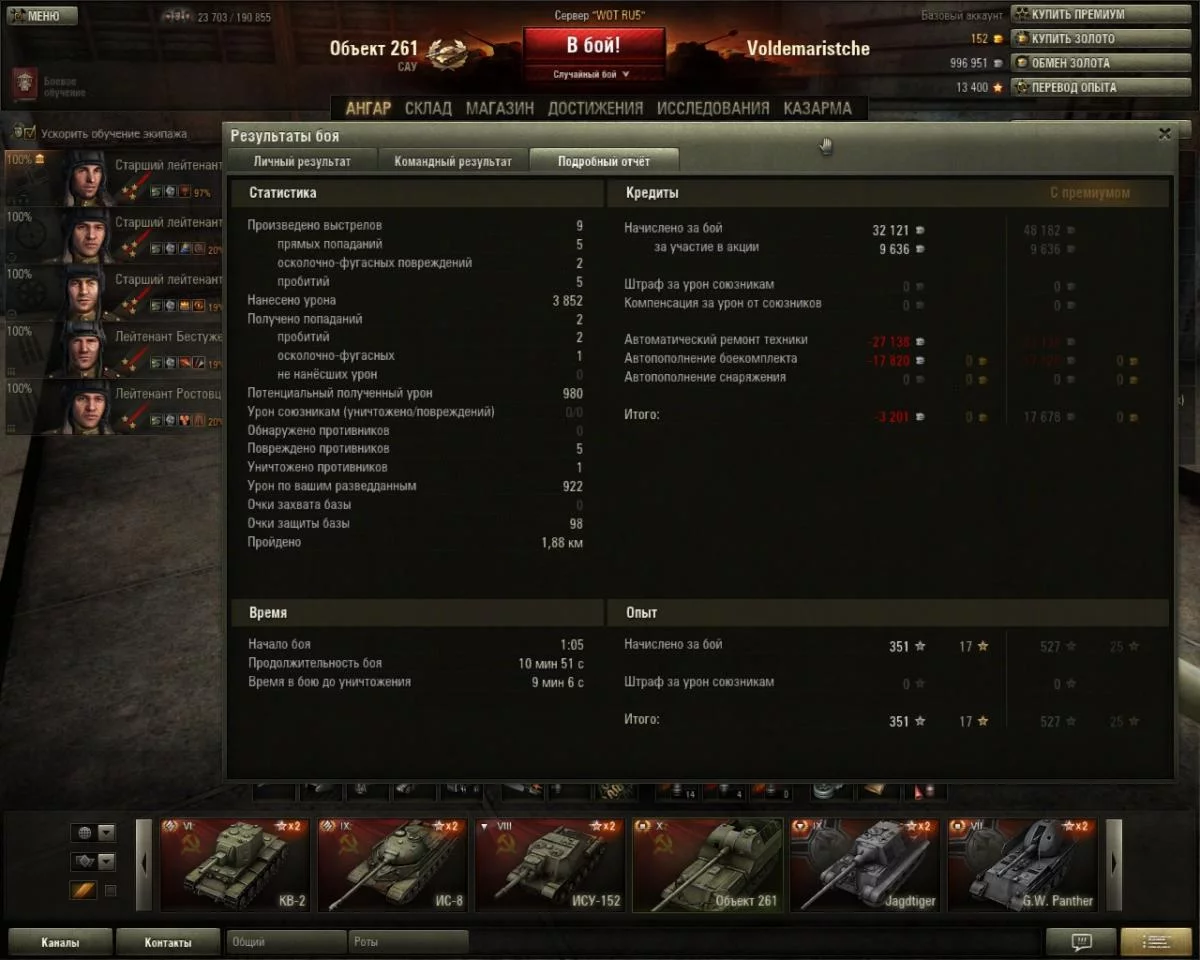This screenshot has width=1200, height=960.
Task: Click the x2 star bonus on КВ-2
Action: coord(287,826)
